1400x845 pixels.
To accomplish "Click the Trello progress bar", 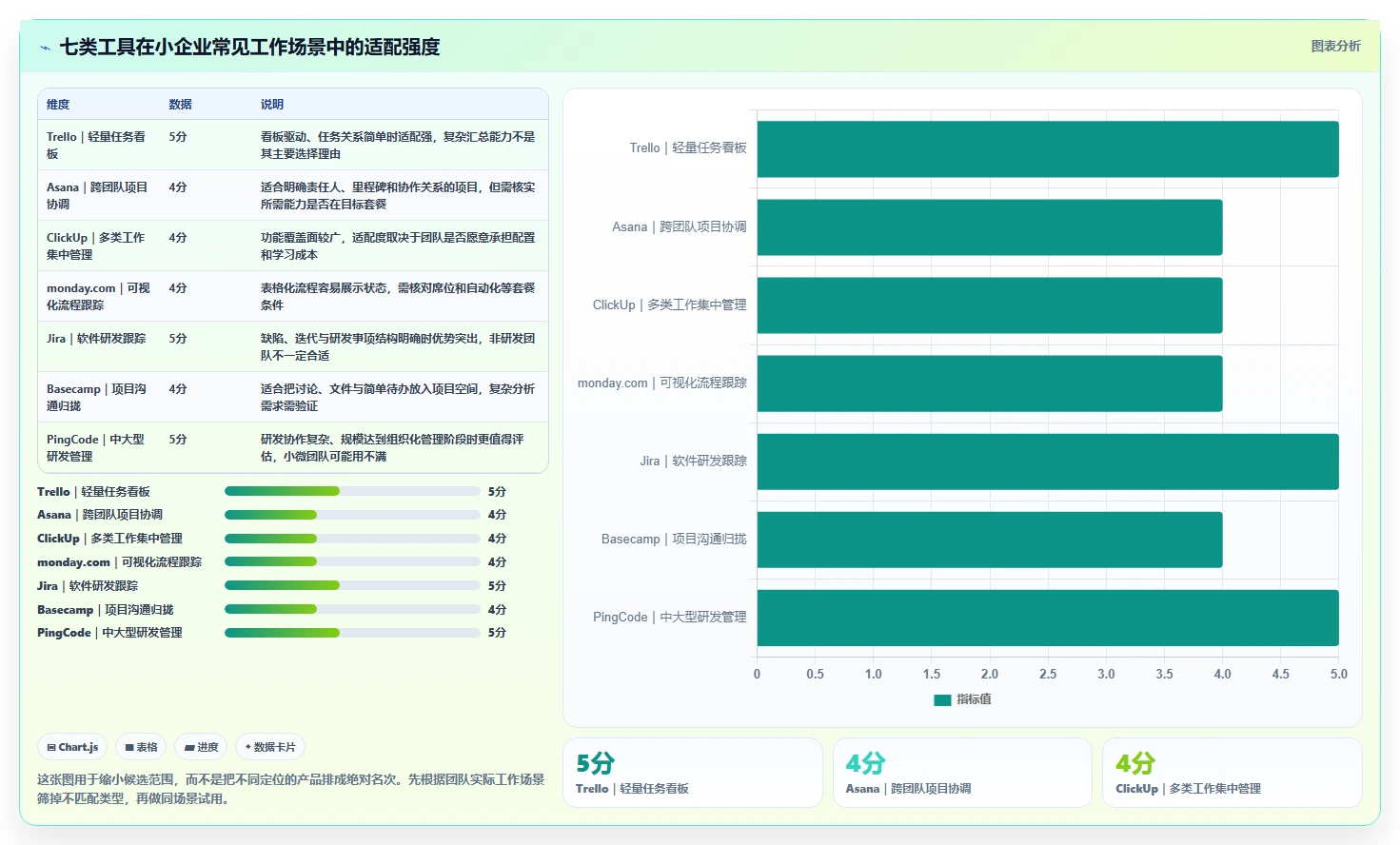I will click(352, 491).
